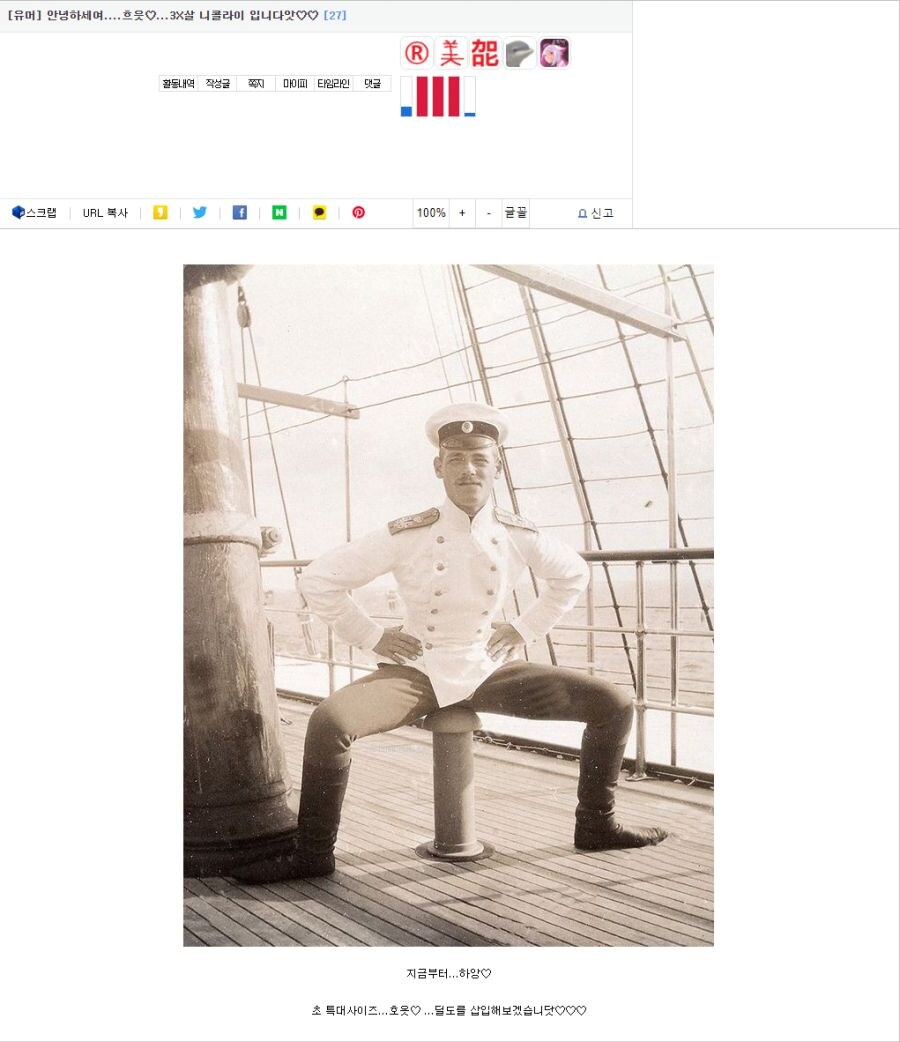
Task: Share post to Facebook
Action: (x=239, y=213)
